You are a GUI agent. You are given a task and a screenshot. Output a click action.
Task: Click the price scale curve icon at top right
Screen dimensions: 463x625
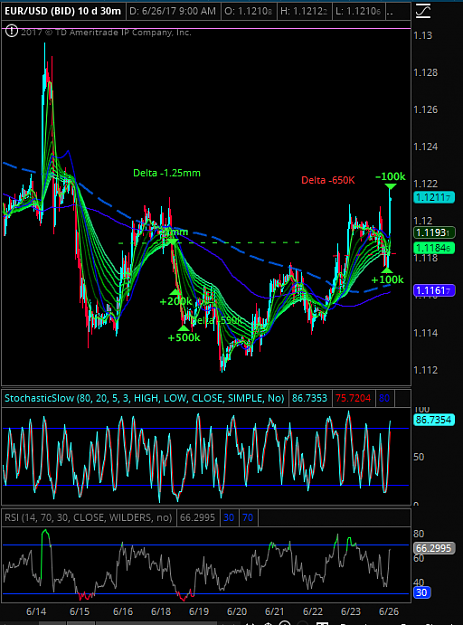pyautogui.click(x=423, y=10)
